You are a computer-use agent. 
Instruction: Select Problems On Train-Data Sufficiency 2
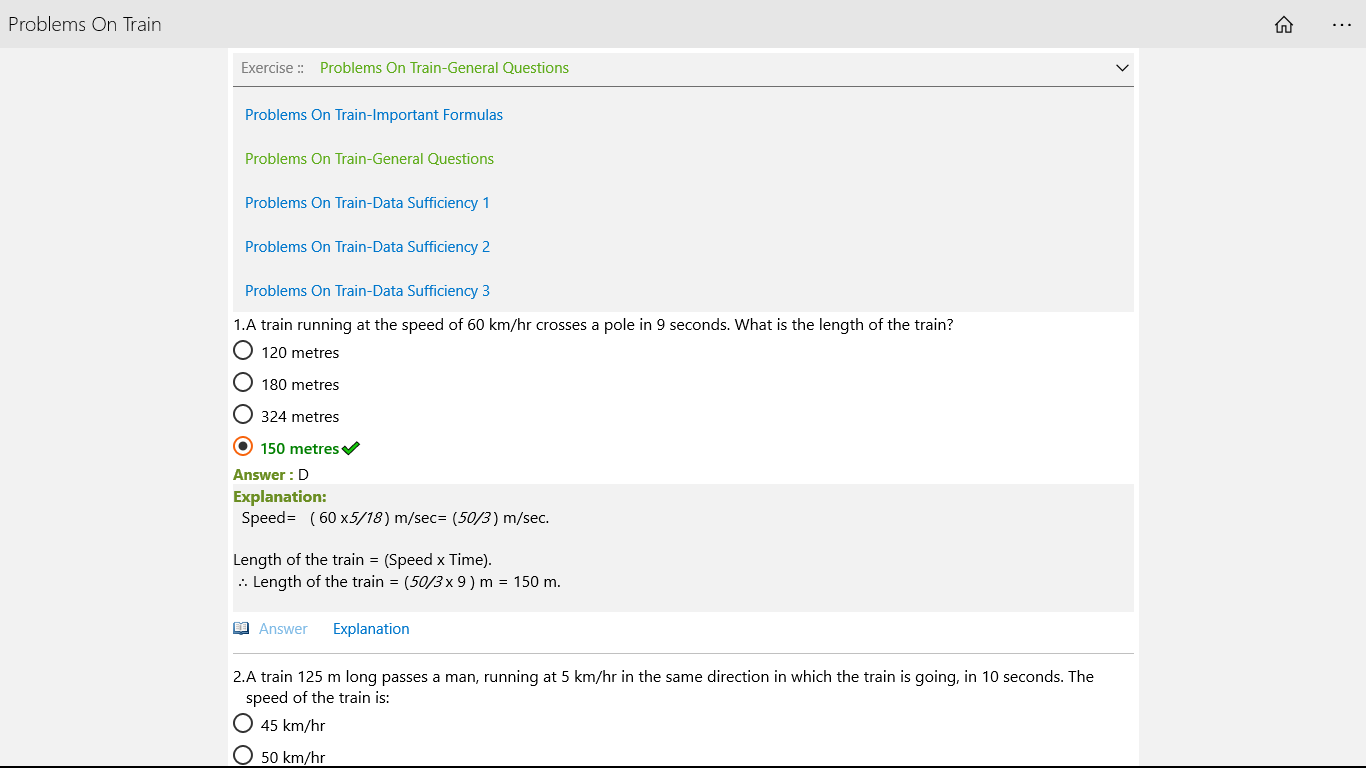(x=367, y=247)
